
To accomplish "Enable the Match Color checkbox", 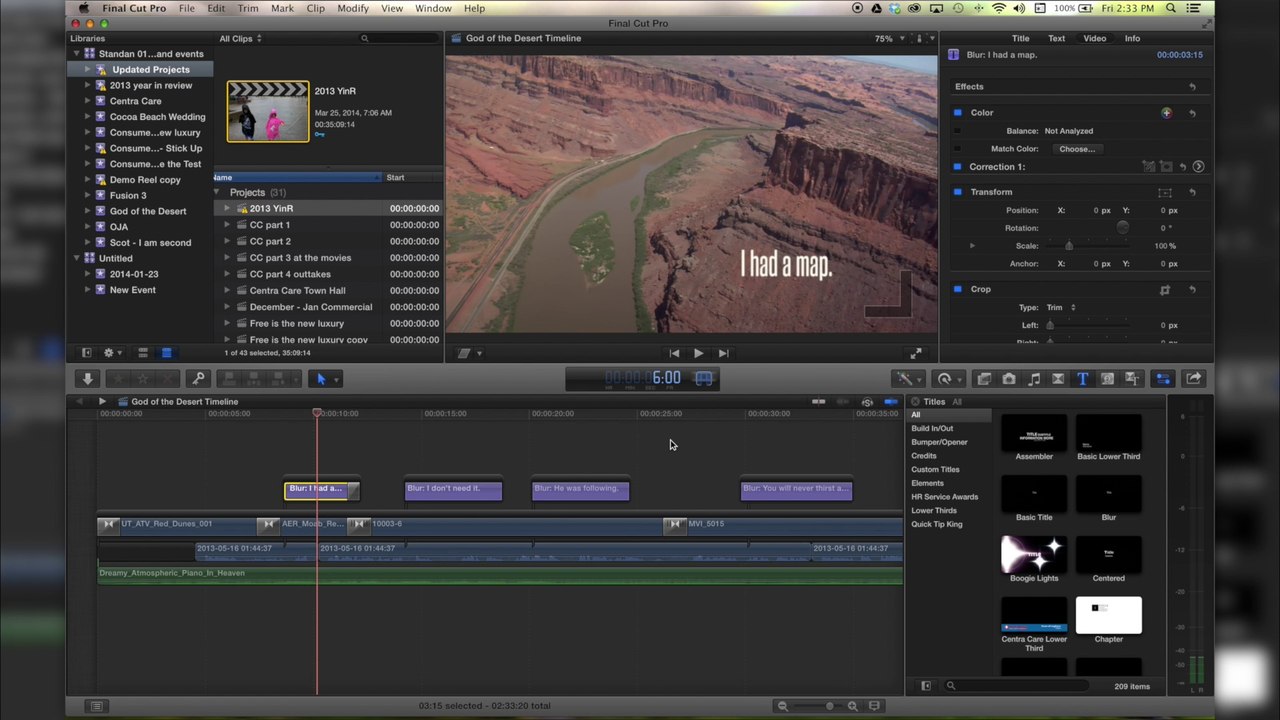I will pos(957,149).
